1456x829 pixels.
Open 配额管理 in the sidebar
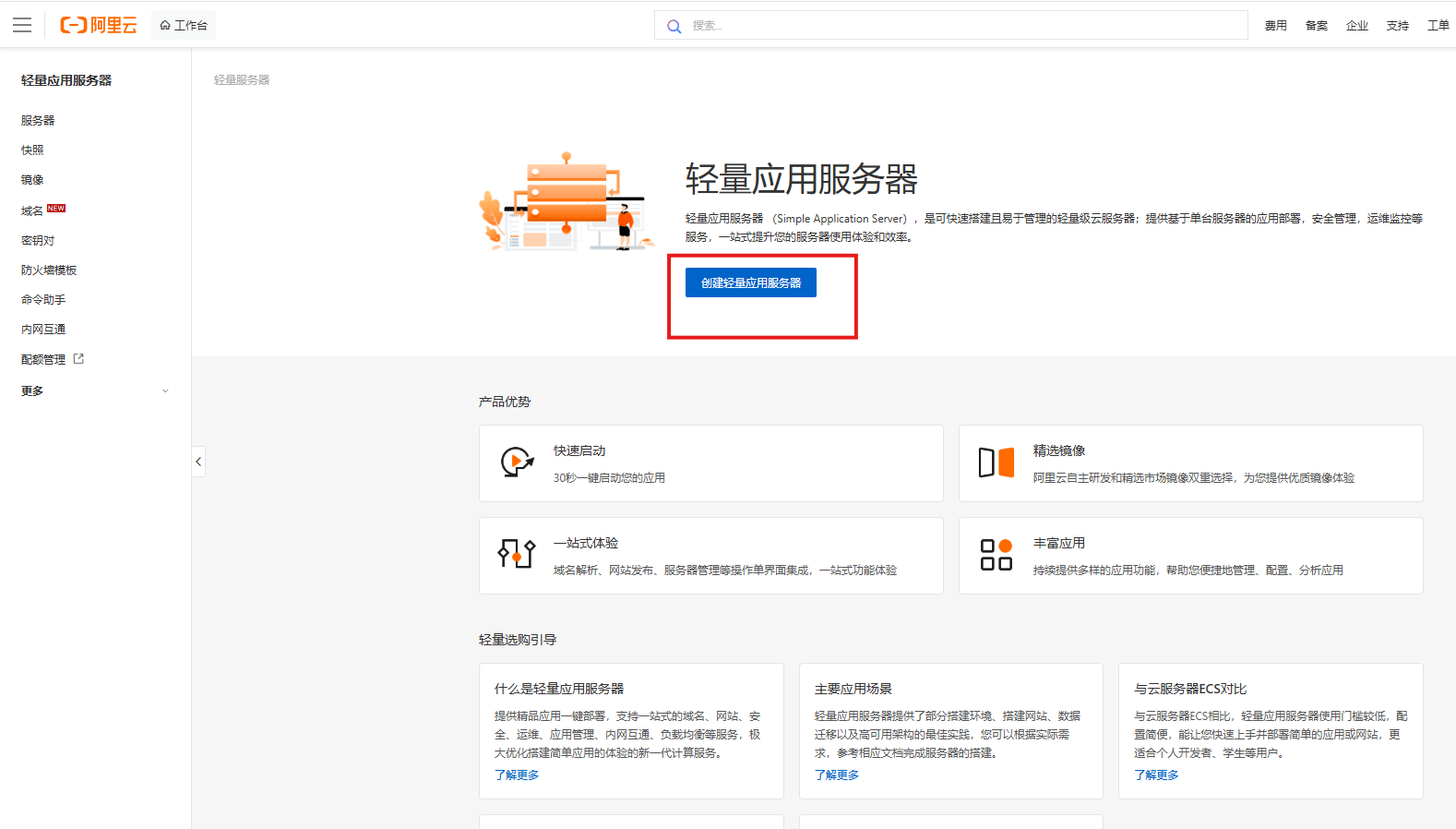pyautogui.click(x=43, y=359)
